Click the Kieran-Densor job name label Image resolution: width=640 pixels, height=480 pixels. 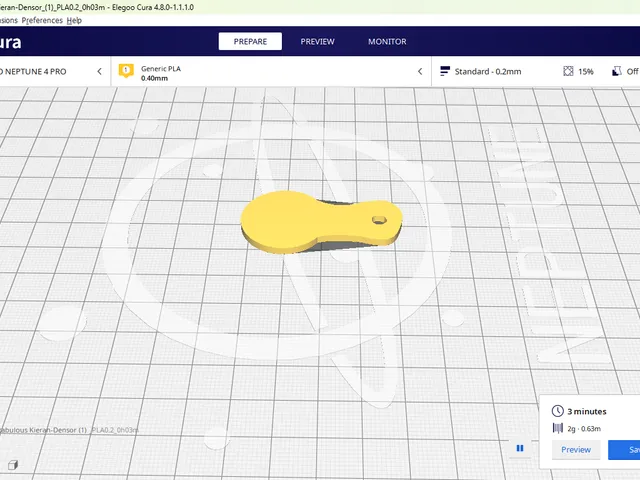point(69,430)
